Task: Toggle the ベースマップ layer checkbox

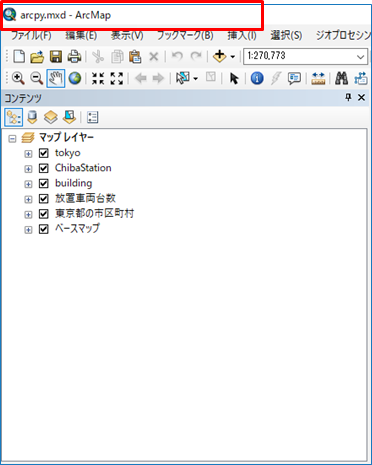Action: point(44,229)
